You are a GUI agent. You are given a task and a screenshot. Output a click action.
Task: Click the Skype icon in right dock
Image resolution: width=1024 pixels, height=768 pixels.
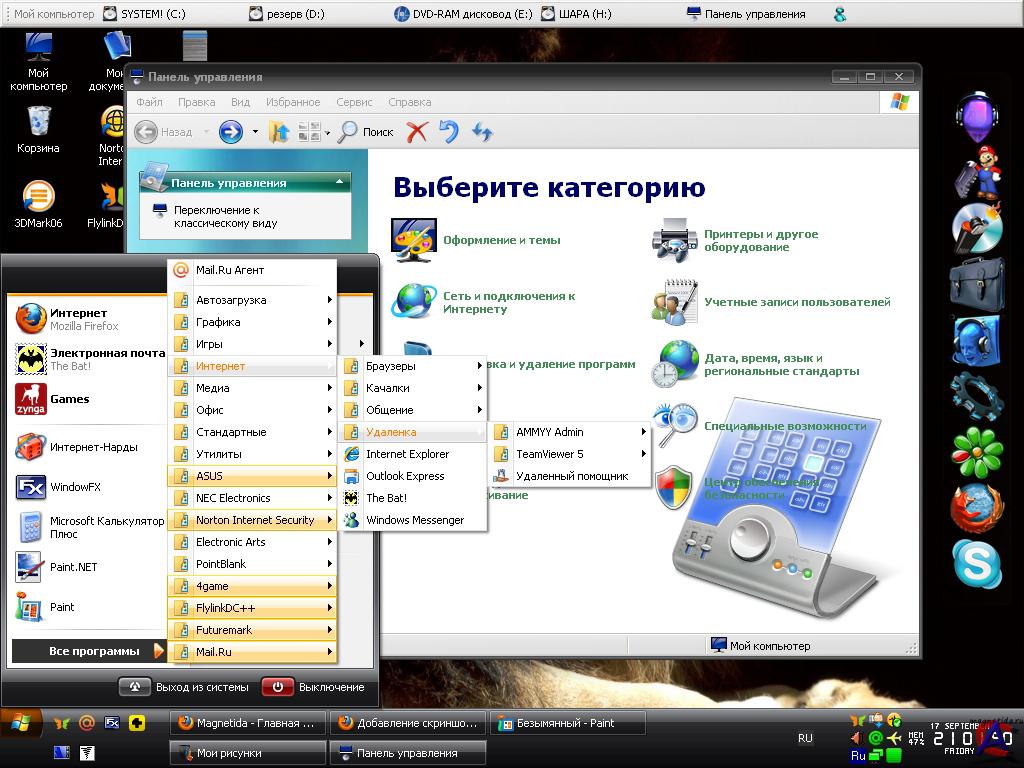click(977, 563)
